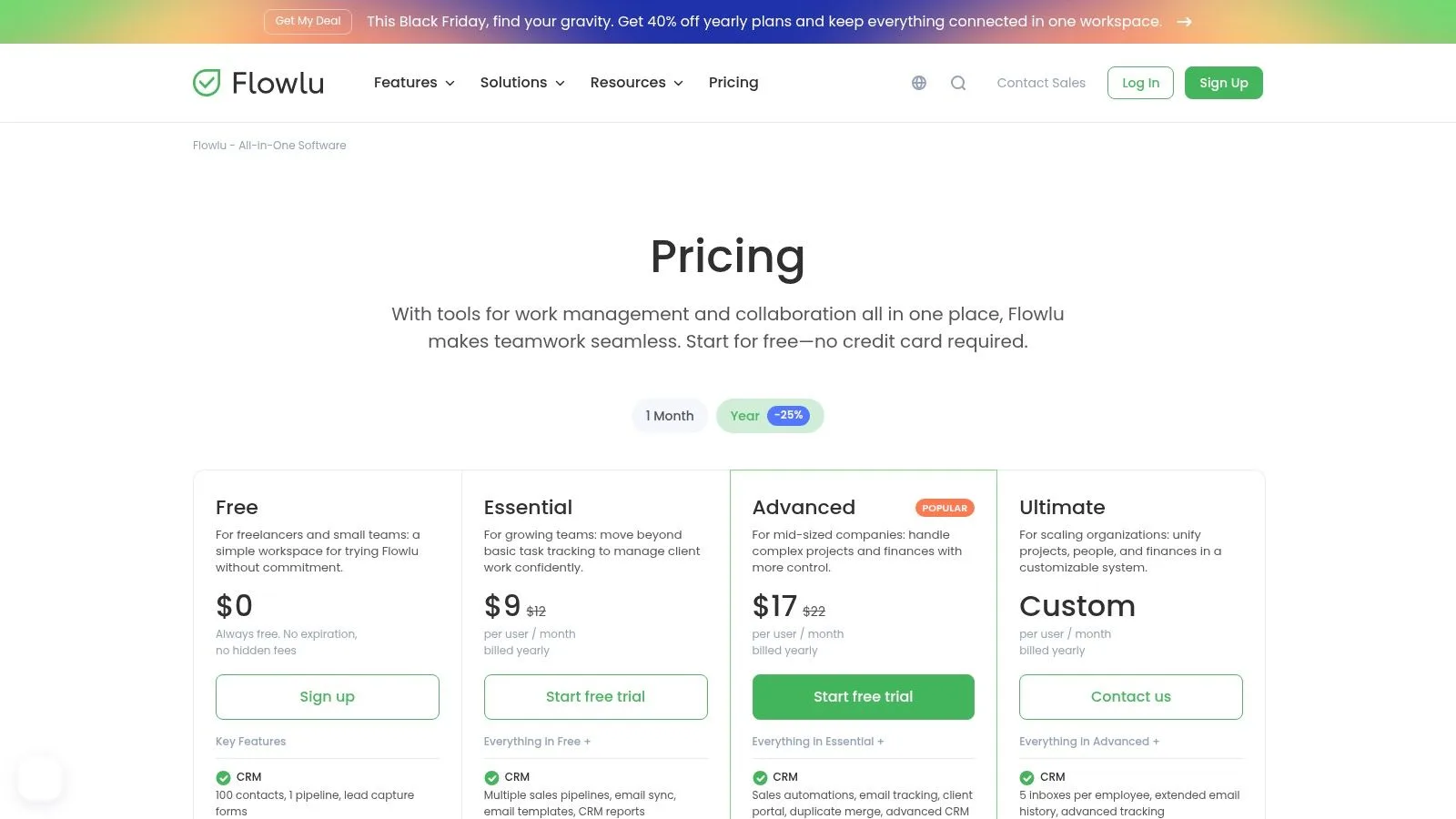The width and height of the screenshot is (1456, 819).
Task: Click the Advanced plan title
Action: (804, 508)
